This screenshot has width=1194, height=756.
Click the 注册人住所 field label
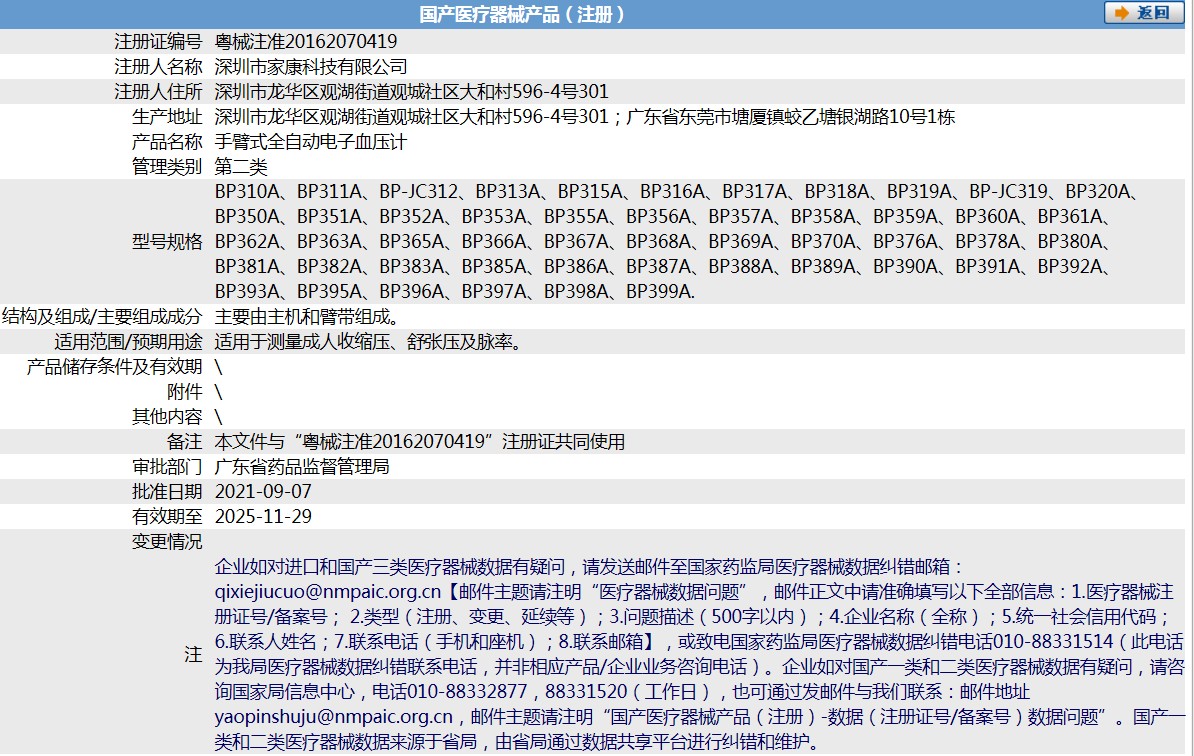click(158, 92)
